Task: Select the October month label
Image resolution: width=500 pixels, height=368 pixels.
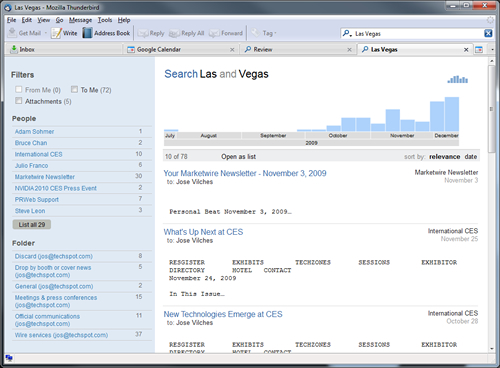Action: [x=338, y=135]
